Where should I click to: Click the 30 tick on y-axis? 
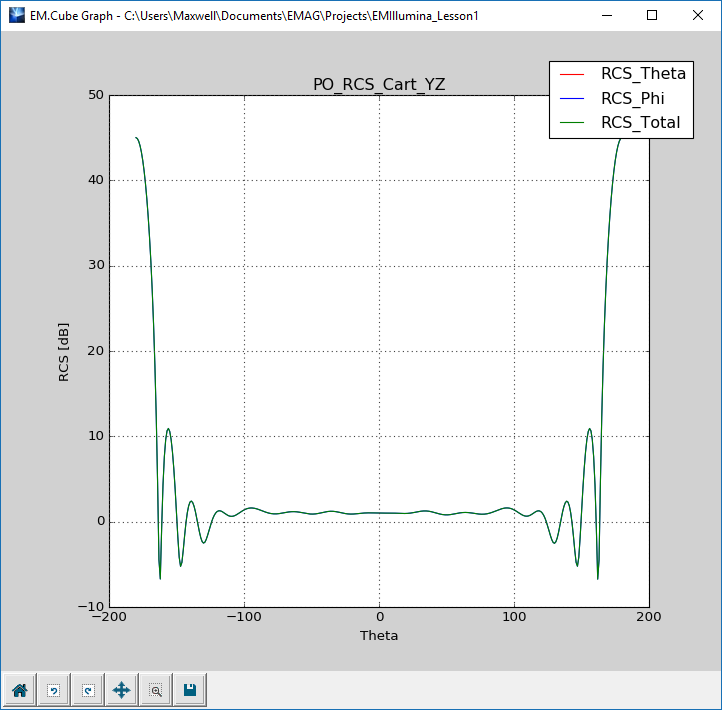pyautogui.click(x=96, y=265)
